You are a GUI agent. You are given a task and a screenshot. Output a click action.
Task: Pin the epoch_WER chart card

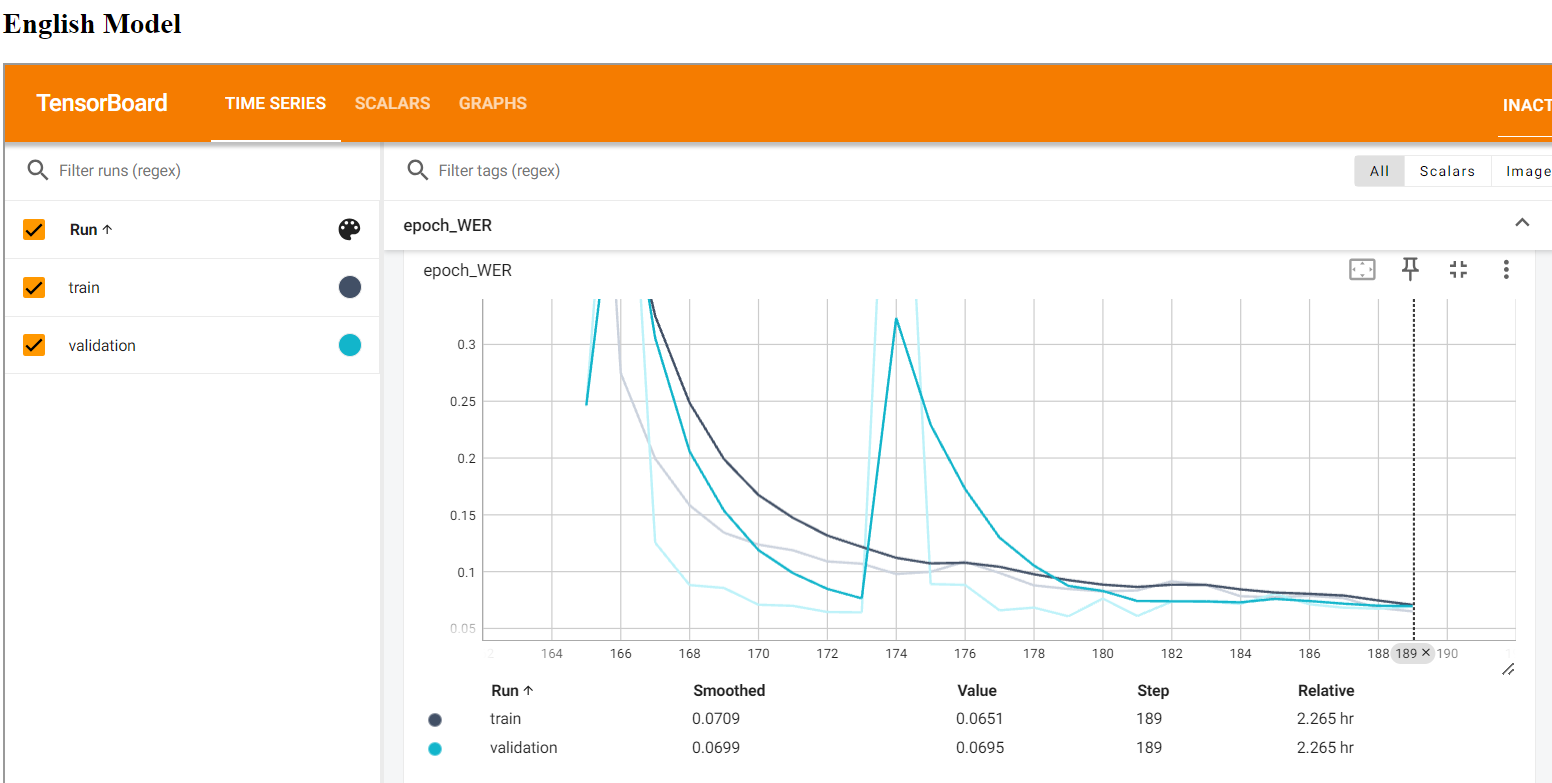click(1410, 268)
